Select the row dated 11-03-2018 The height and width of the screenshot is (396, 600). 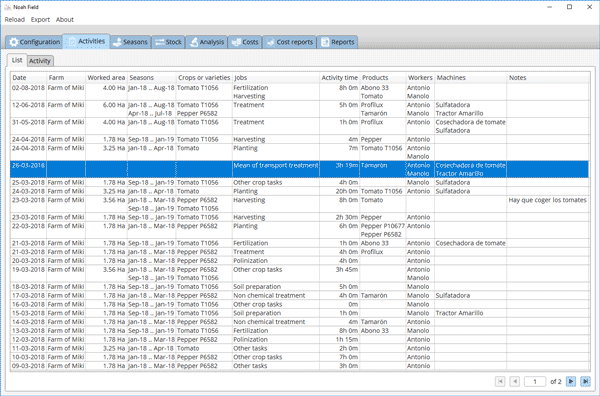[x=300, y=348]
